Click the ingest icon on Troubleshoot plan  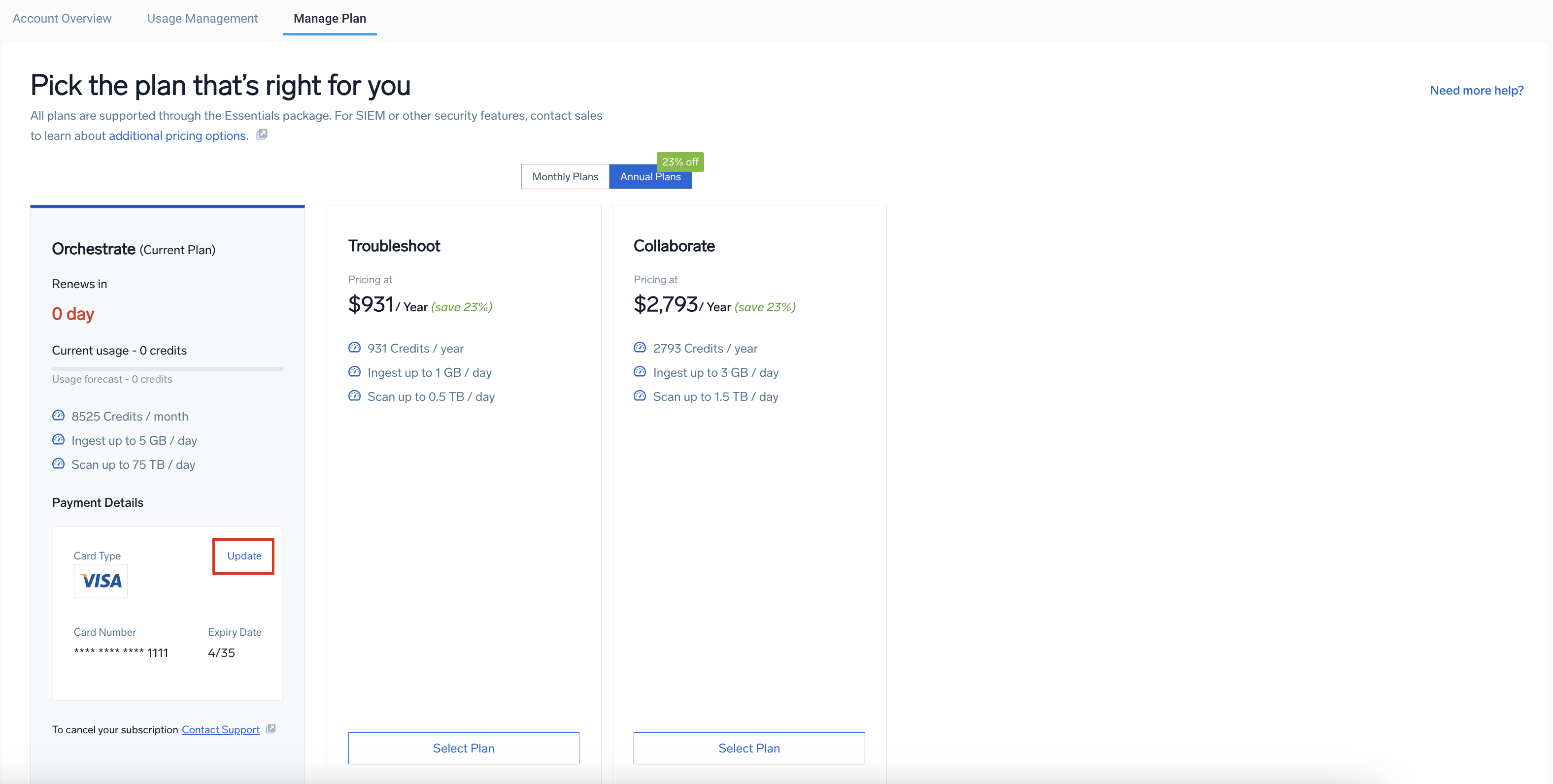click(x=354, y=372)
